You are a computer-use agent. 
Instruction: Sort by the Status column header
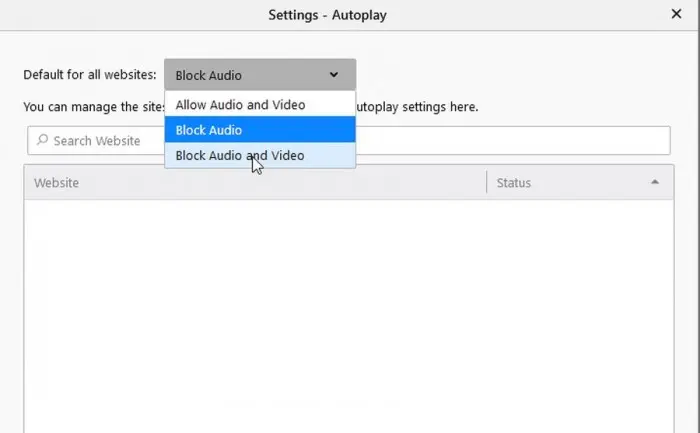580,183
